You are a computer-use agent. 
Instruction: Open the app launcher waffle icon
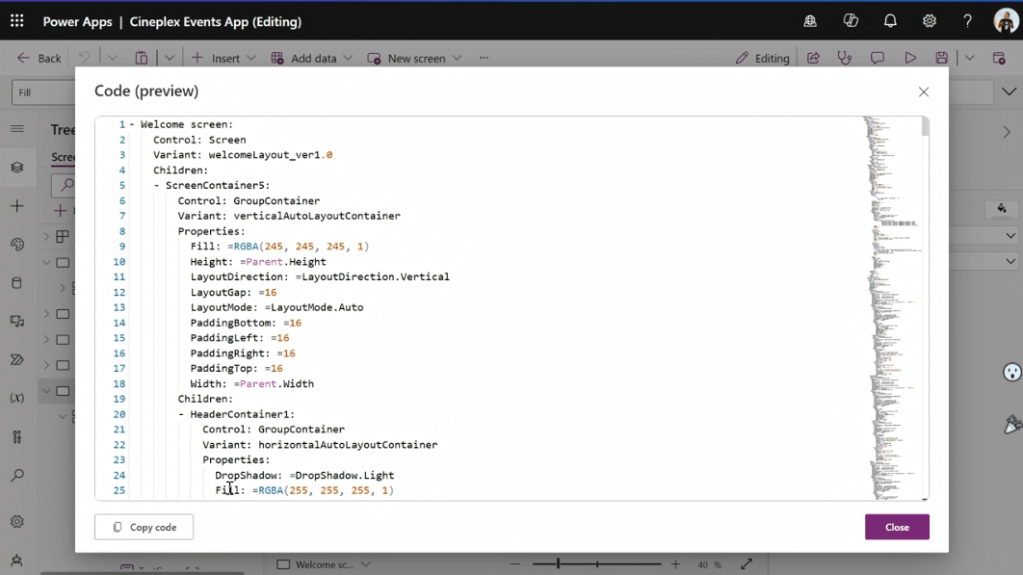tap(17, 21)
